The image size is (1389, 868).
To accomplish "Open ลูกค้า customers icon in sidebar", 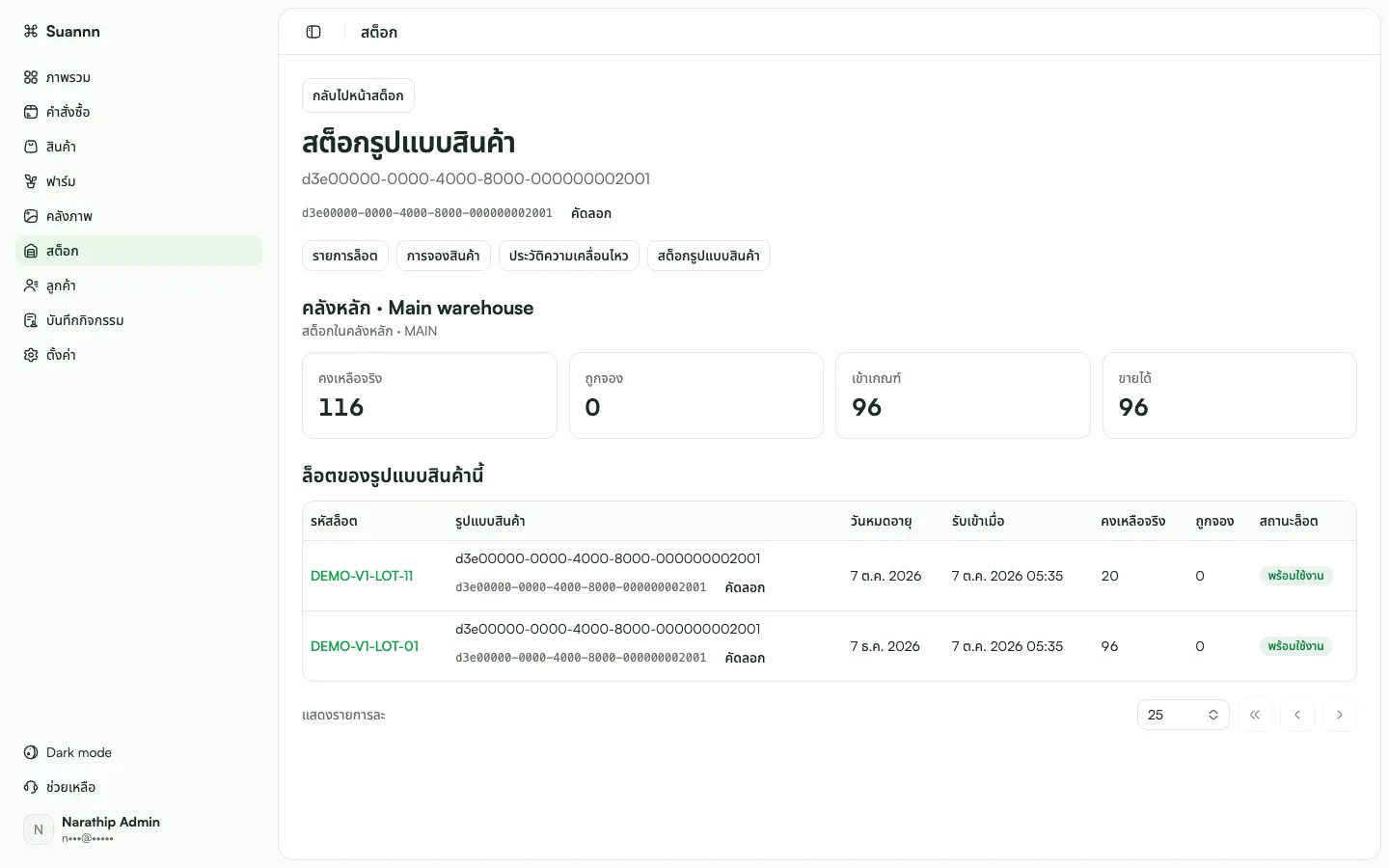I will [31, 285].
